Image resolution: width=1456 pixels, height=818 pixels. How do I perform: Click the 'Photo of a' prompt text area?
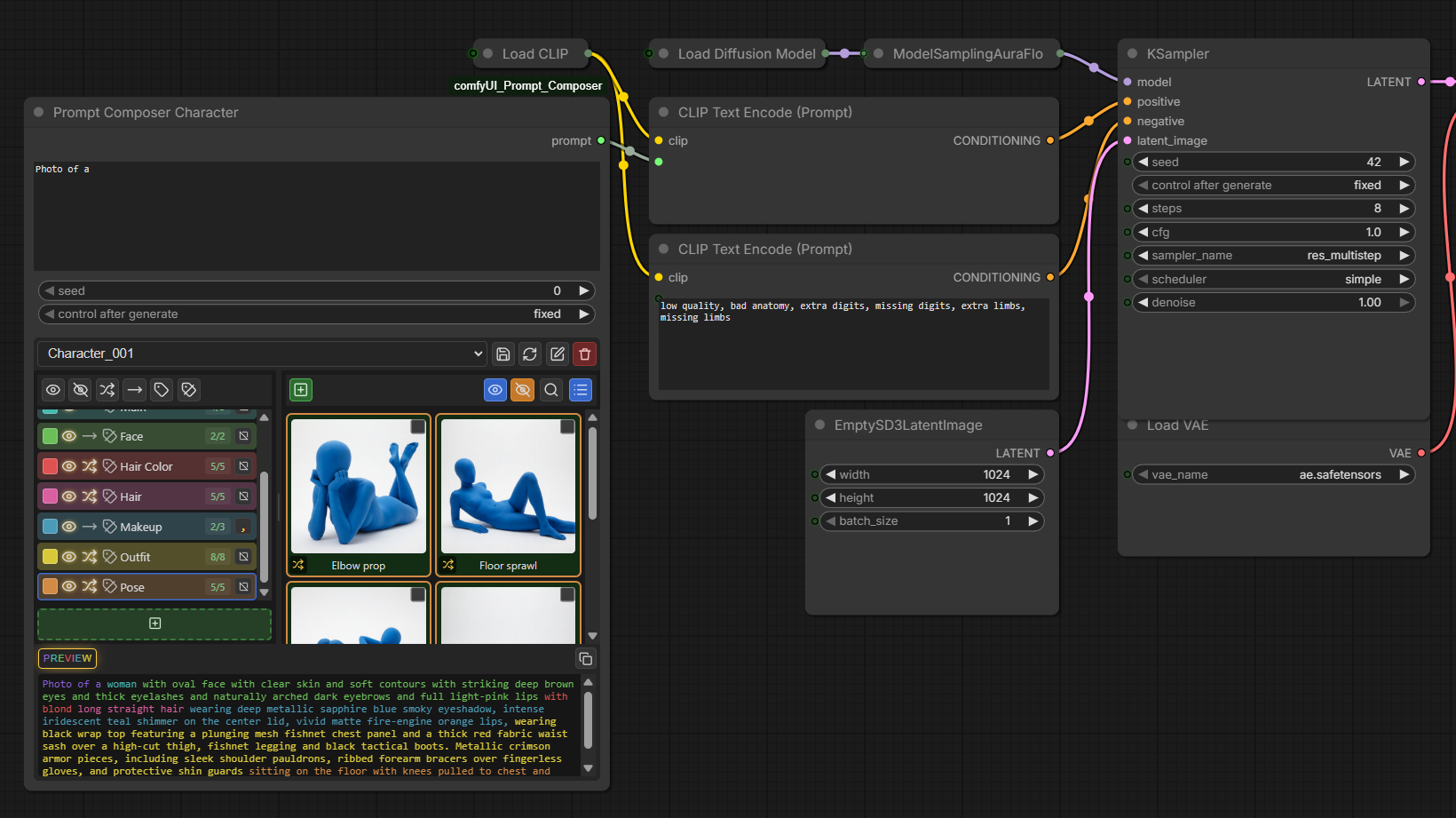tap(317, 215)
